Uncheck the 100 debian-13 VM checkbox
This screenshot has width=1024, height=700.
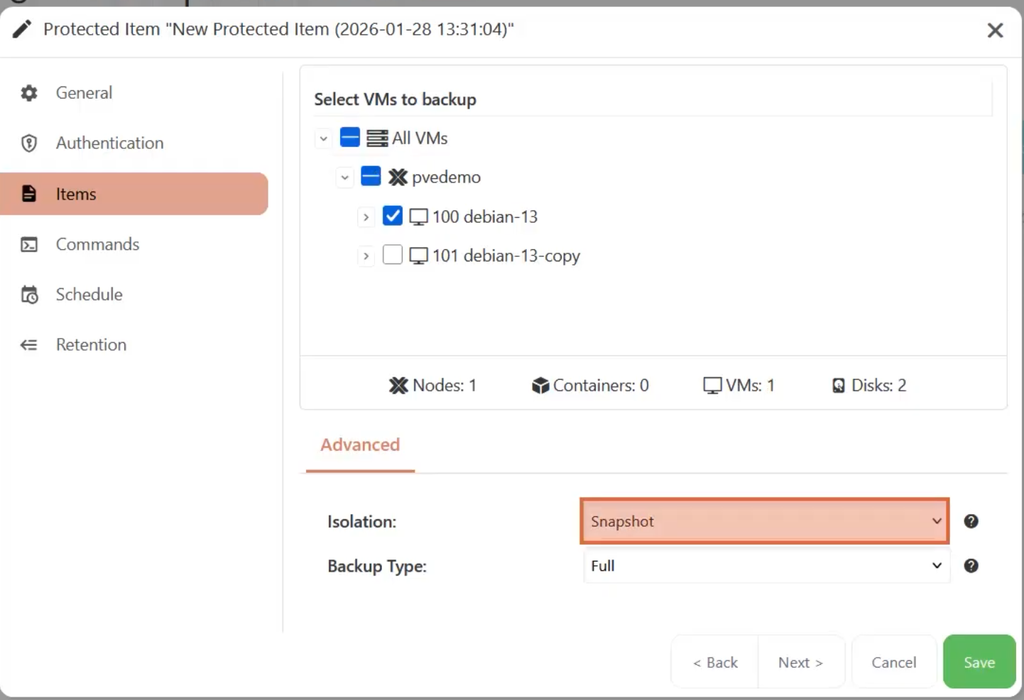click(392, 215)
